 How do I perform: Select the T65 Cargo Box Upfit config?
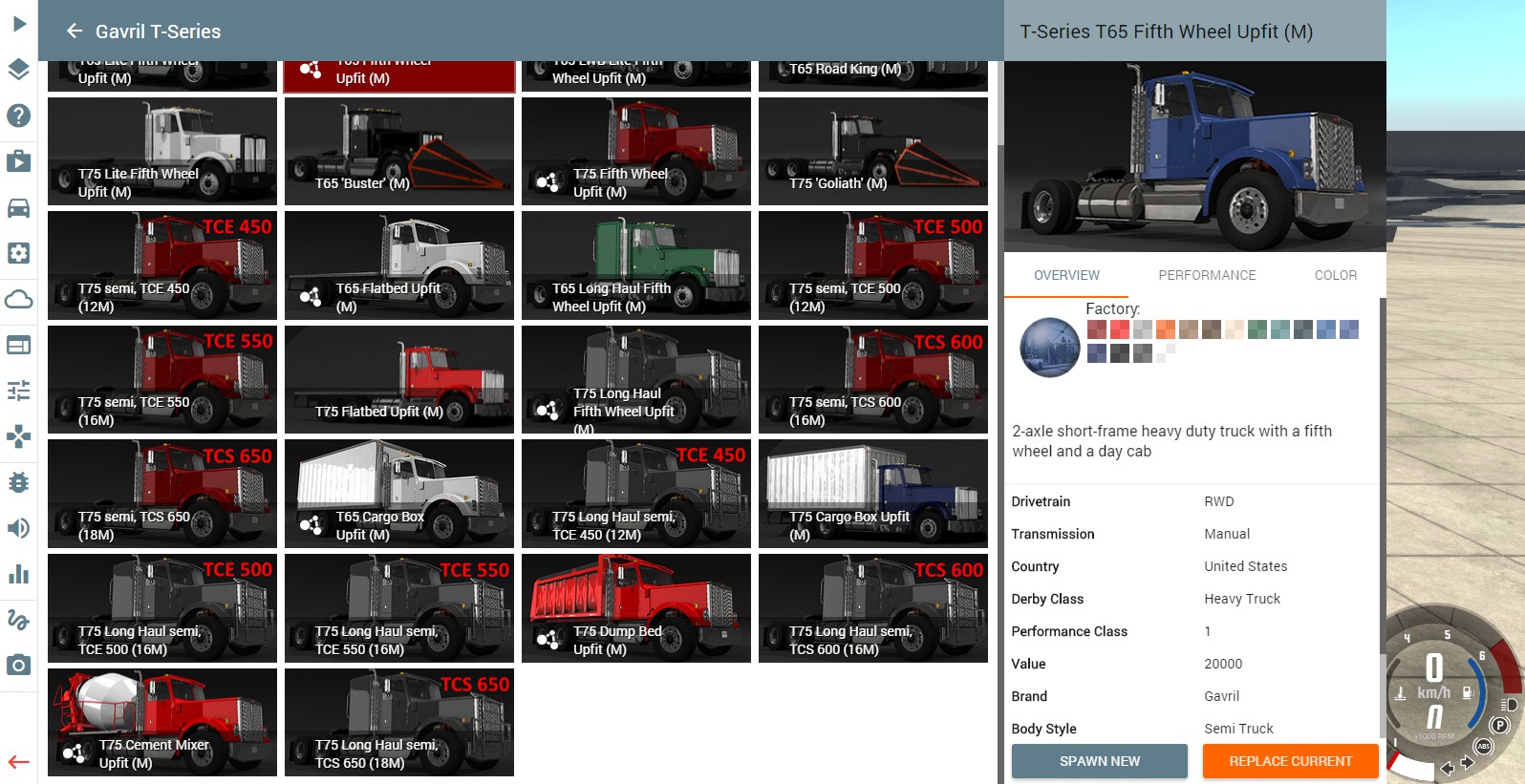399,494
